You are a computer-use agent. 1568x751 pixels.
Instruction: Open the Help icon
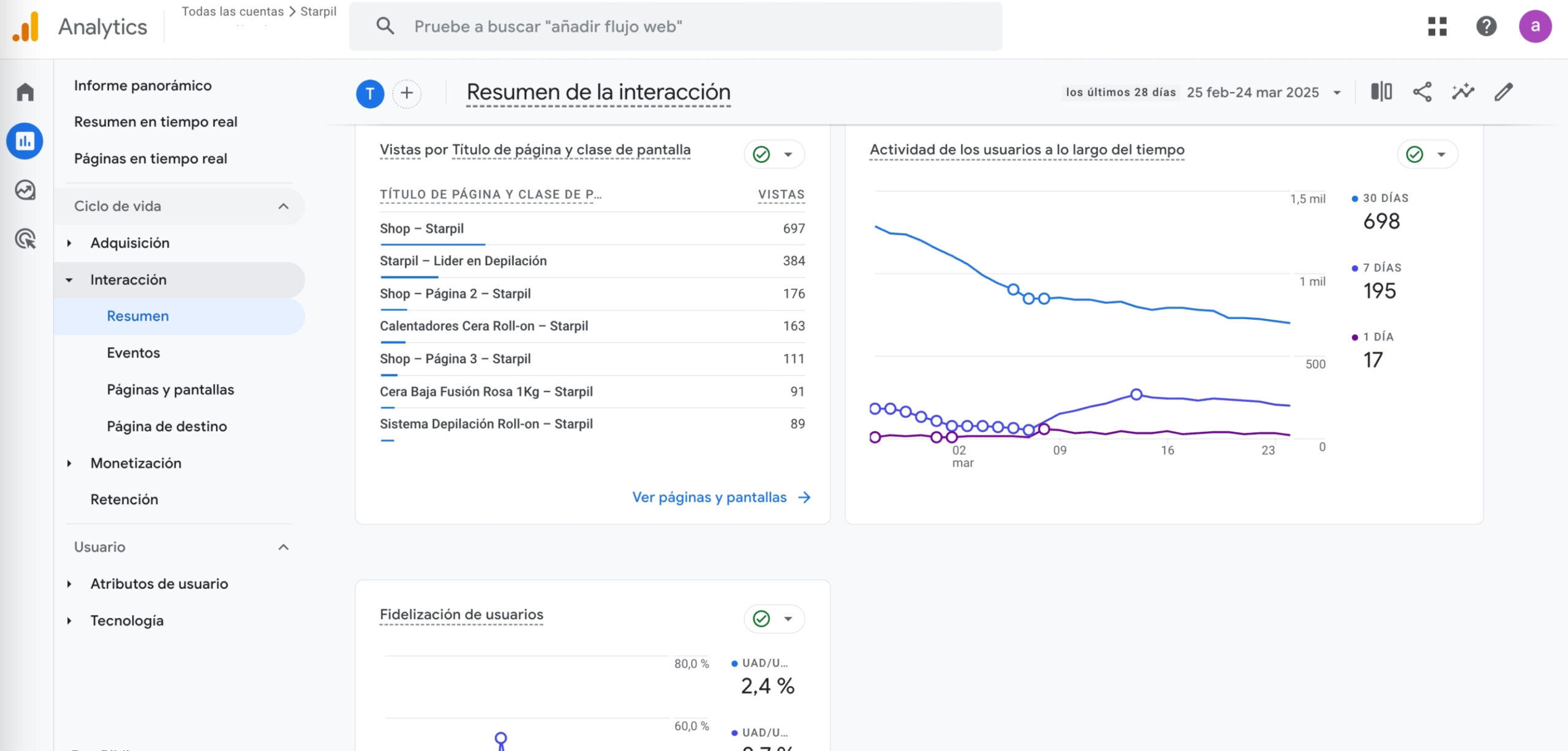tap(1486, 26)
